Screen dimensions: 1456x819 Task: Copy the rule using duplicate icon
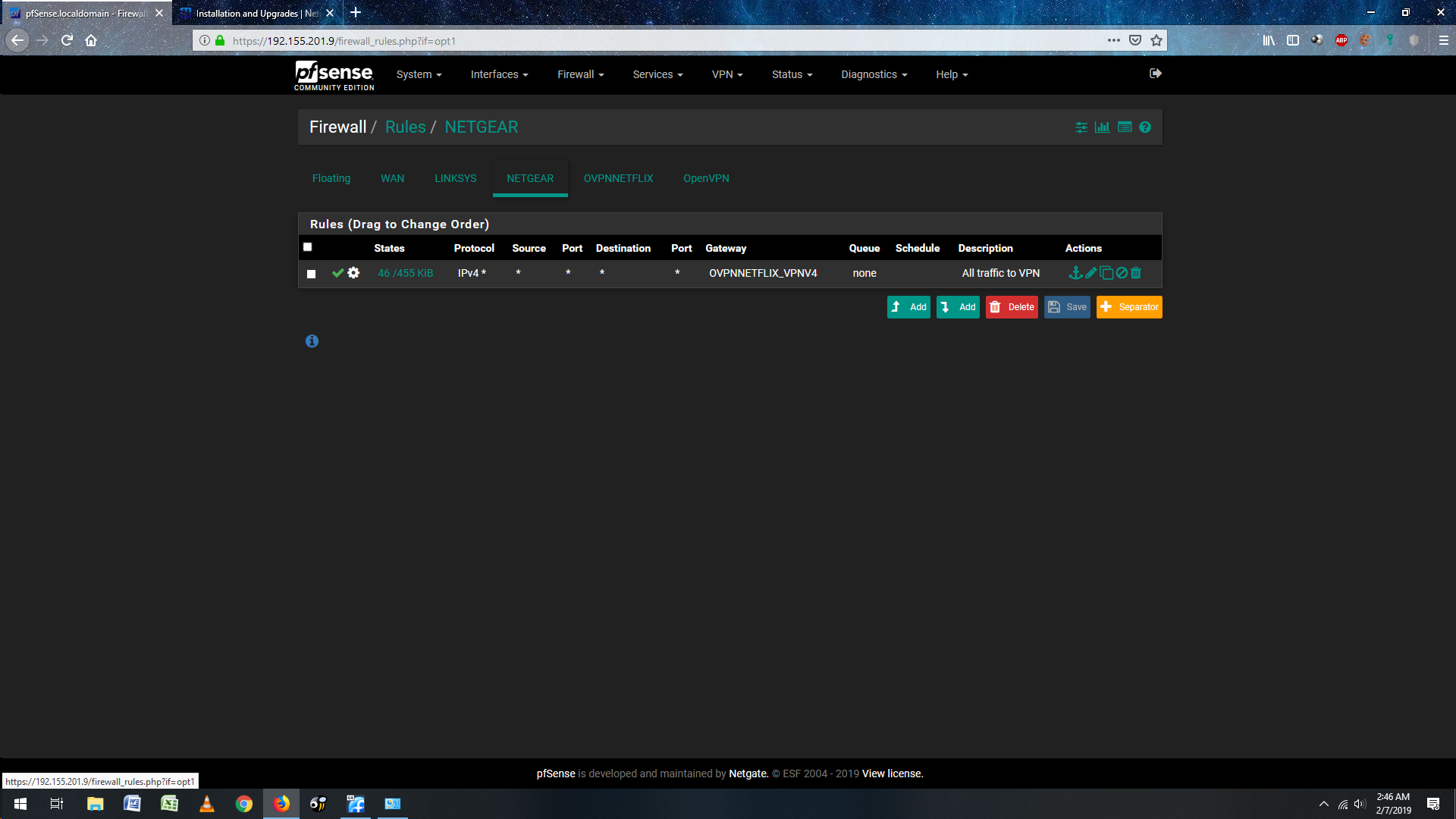[x=1106, y=273]
